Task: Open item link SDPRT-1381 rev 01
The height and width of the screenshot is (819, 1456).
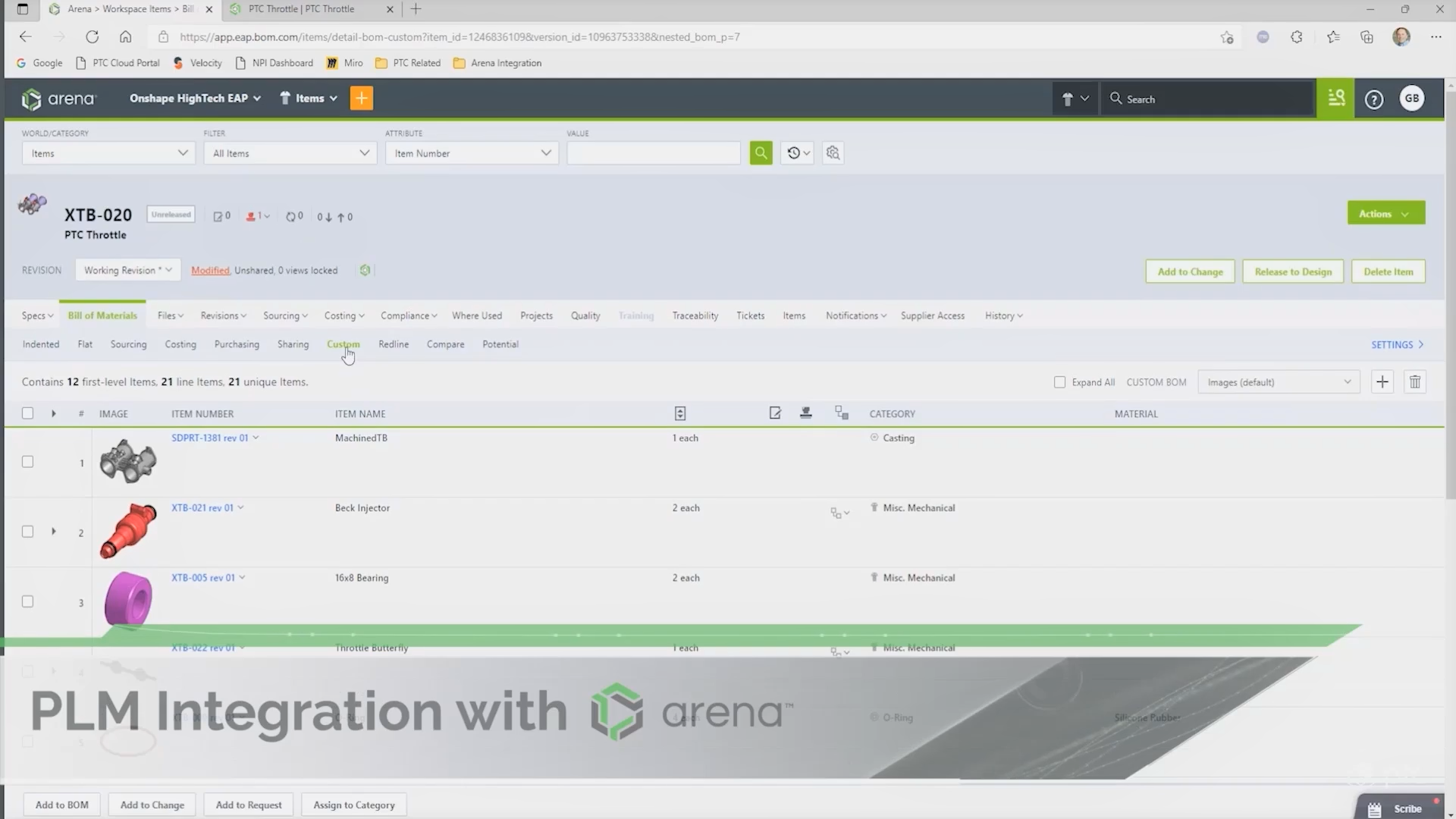Action: [x=209, y=438]
